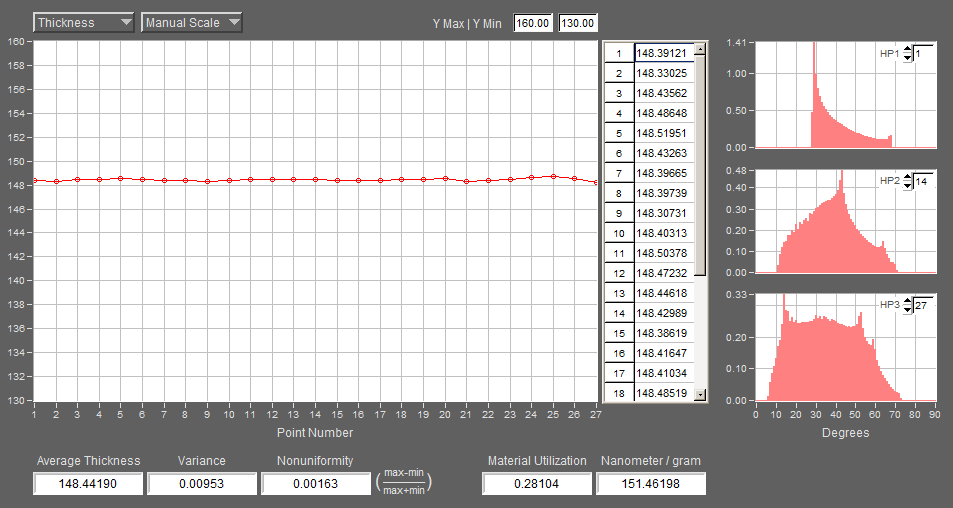This screenshot has width=953, height=508.
Task: Click the Degrees axis label
Action: (x=845, y=433)
